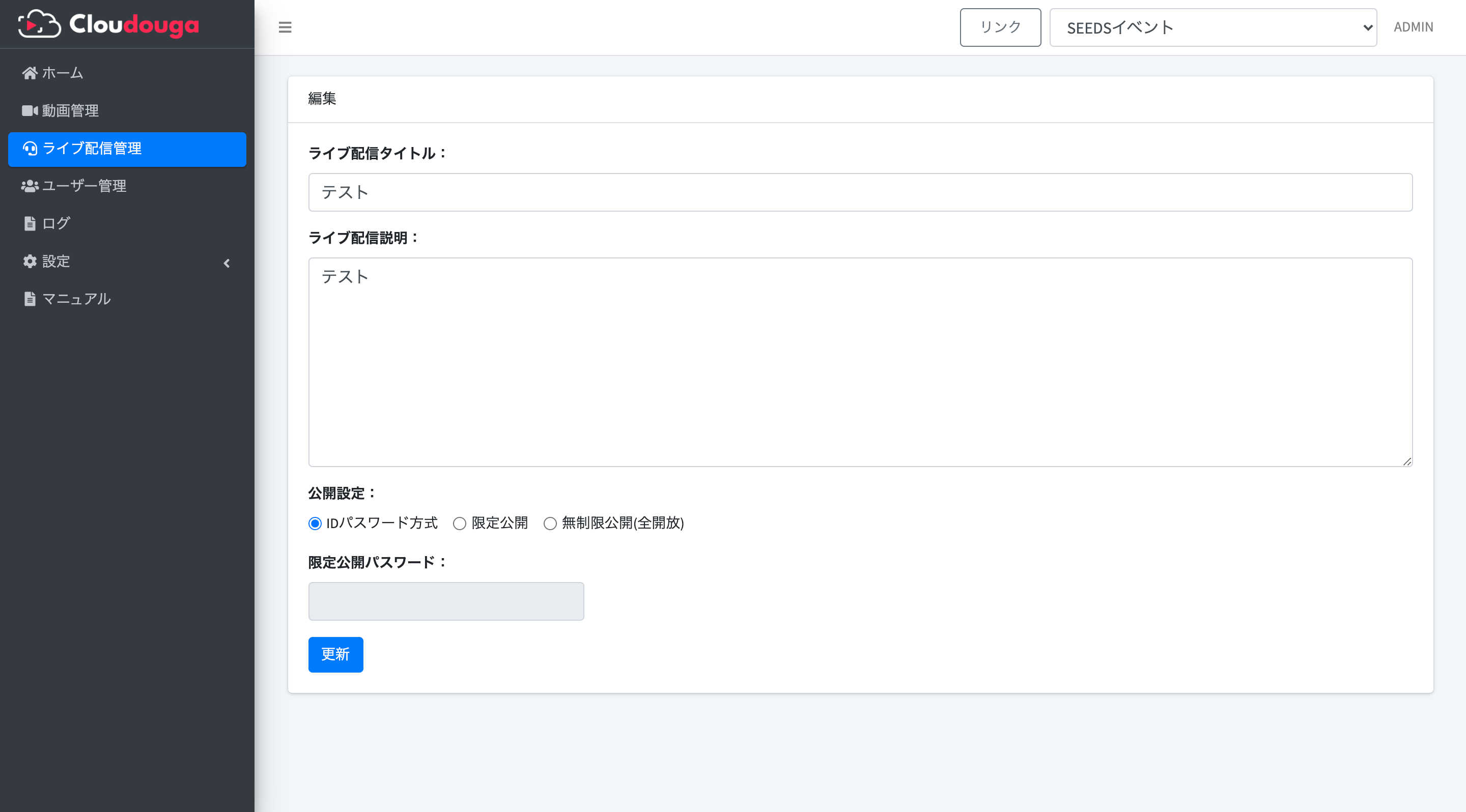
Task: Open the マニュアル menu item
Action: coord(127,299)
